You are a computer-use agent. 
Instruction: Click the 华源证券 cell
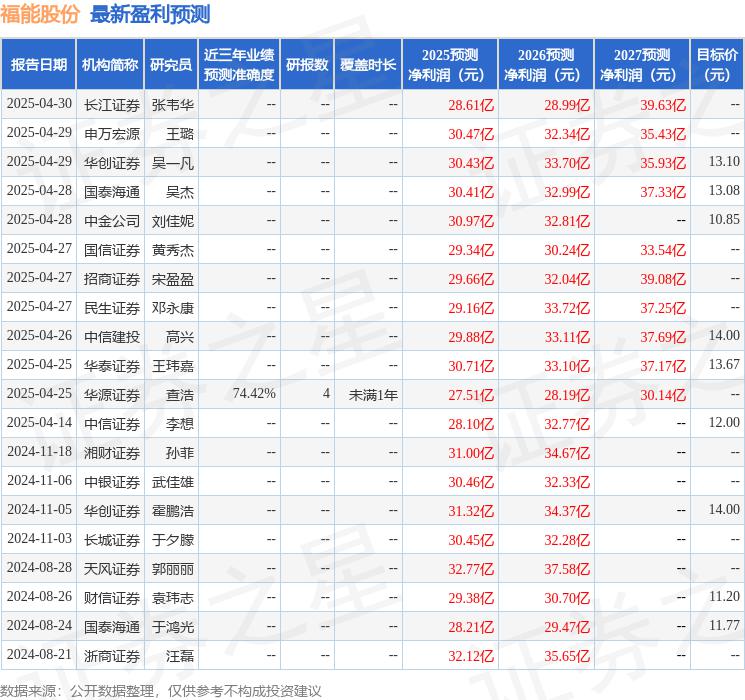point(112,395)
